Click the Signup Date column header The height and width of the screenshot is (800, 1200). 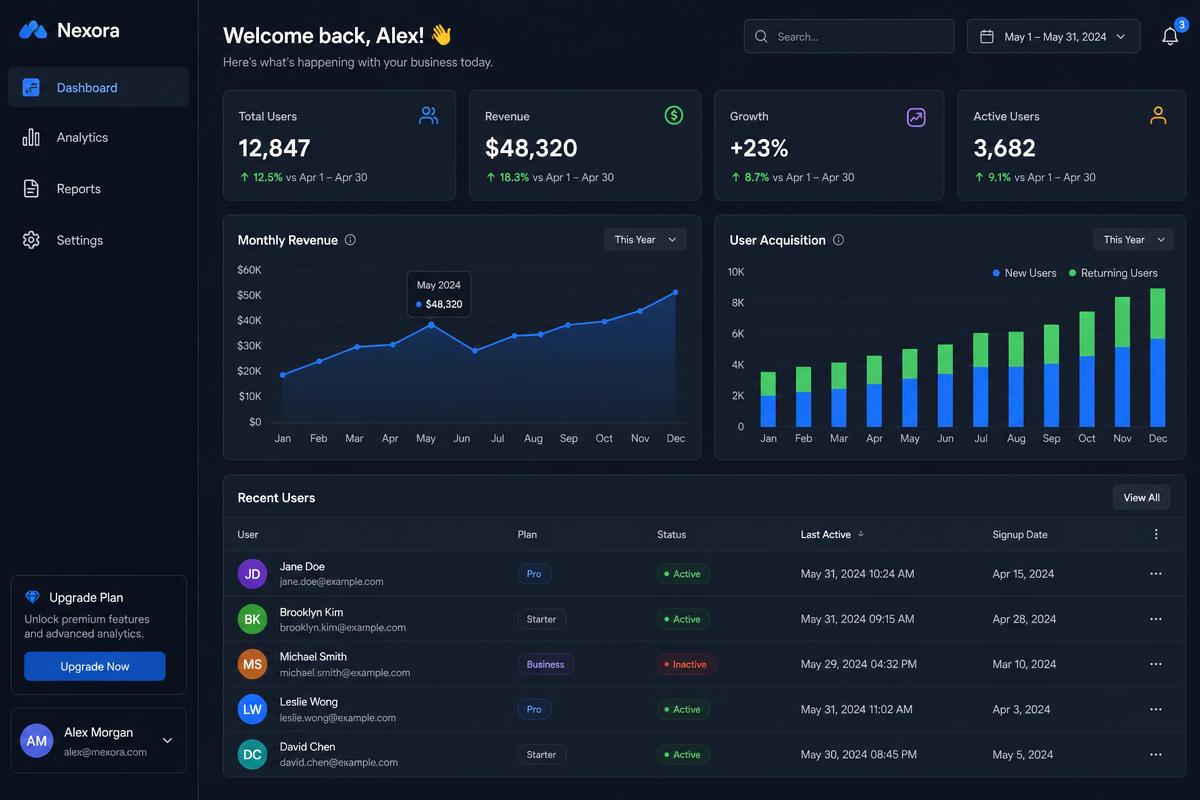pyautogui.click(x=1020, y=534)
